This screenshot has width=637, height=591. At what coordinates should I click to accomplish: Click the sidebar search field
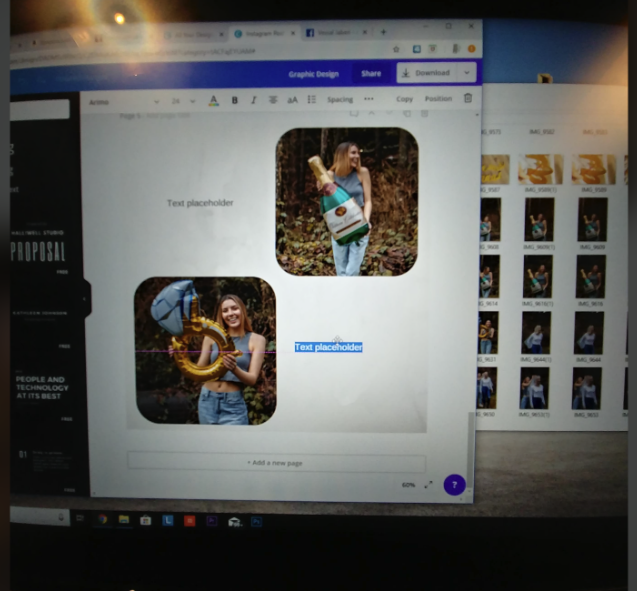click(x=39, y=110)
